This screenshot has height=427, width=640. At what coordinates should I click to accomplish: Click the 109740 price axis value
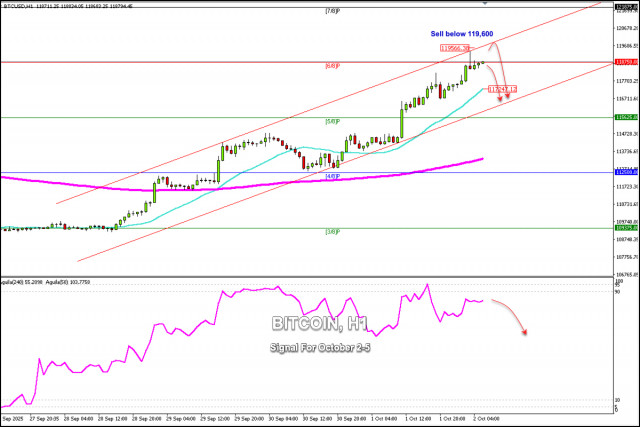point(627,221)
